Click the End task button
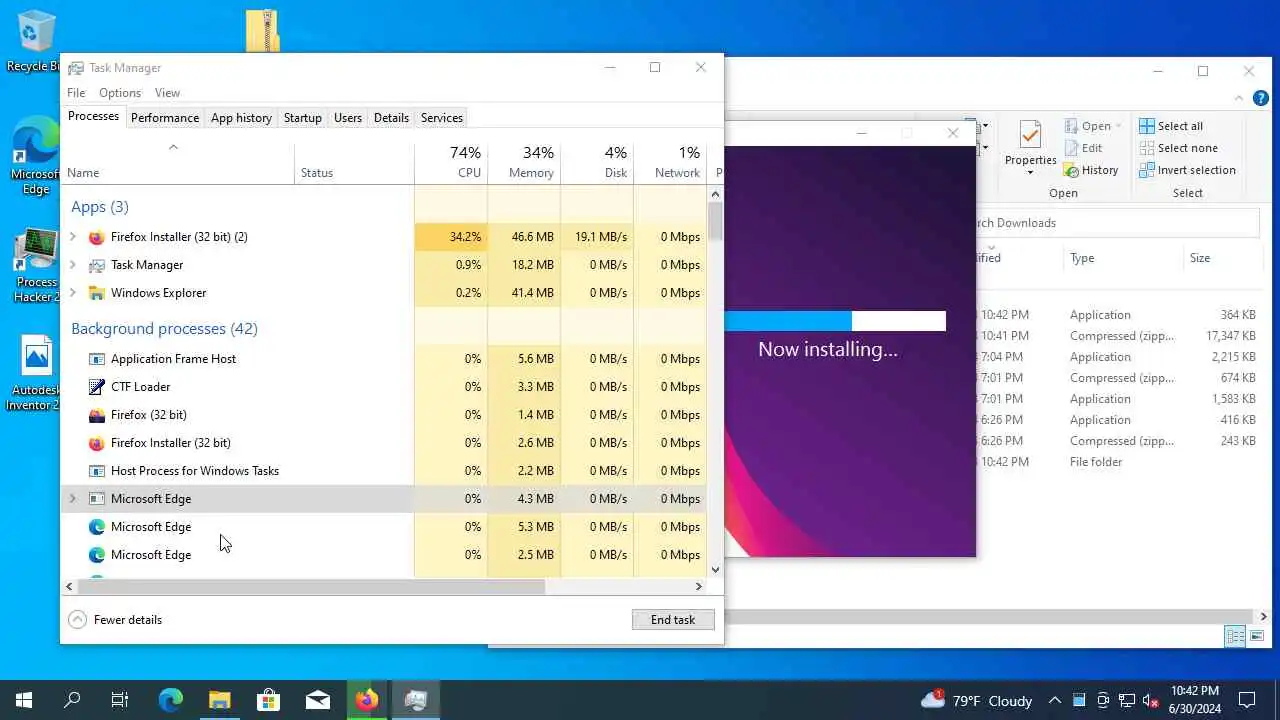 click(673, 620)
